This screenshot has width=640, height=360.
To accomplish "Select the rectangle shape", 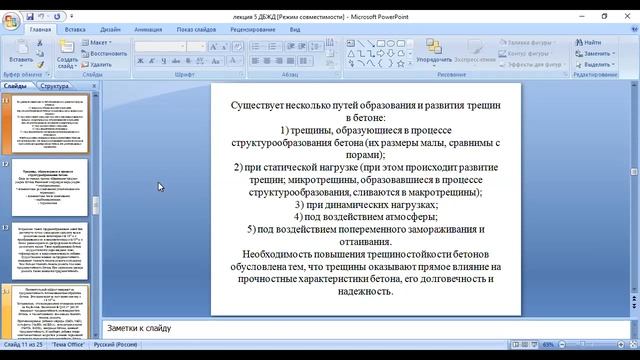I will click(381, 43).
